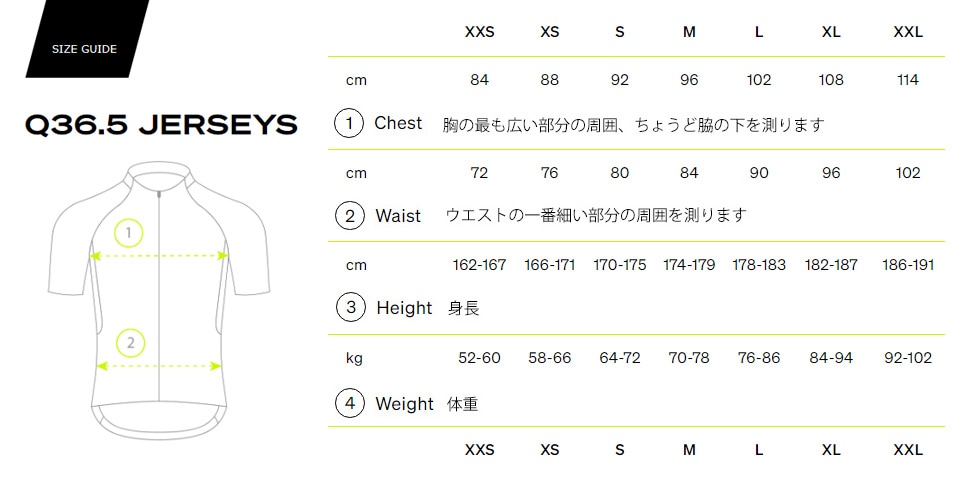Click the Chest measurement label
Screen dimensions: 970x477
tap(398, 123)
